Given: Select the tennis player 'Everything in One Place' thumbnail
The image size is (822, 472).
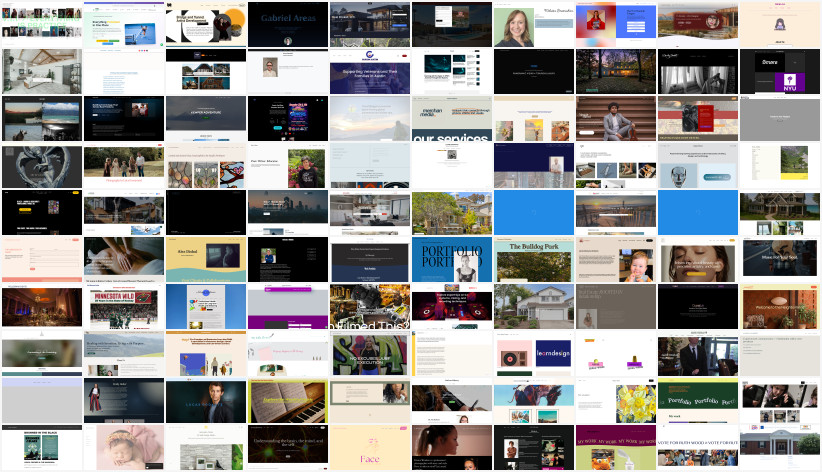Looking at the screenshot, I should (124, 24).
